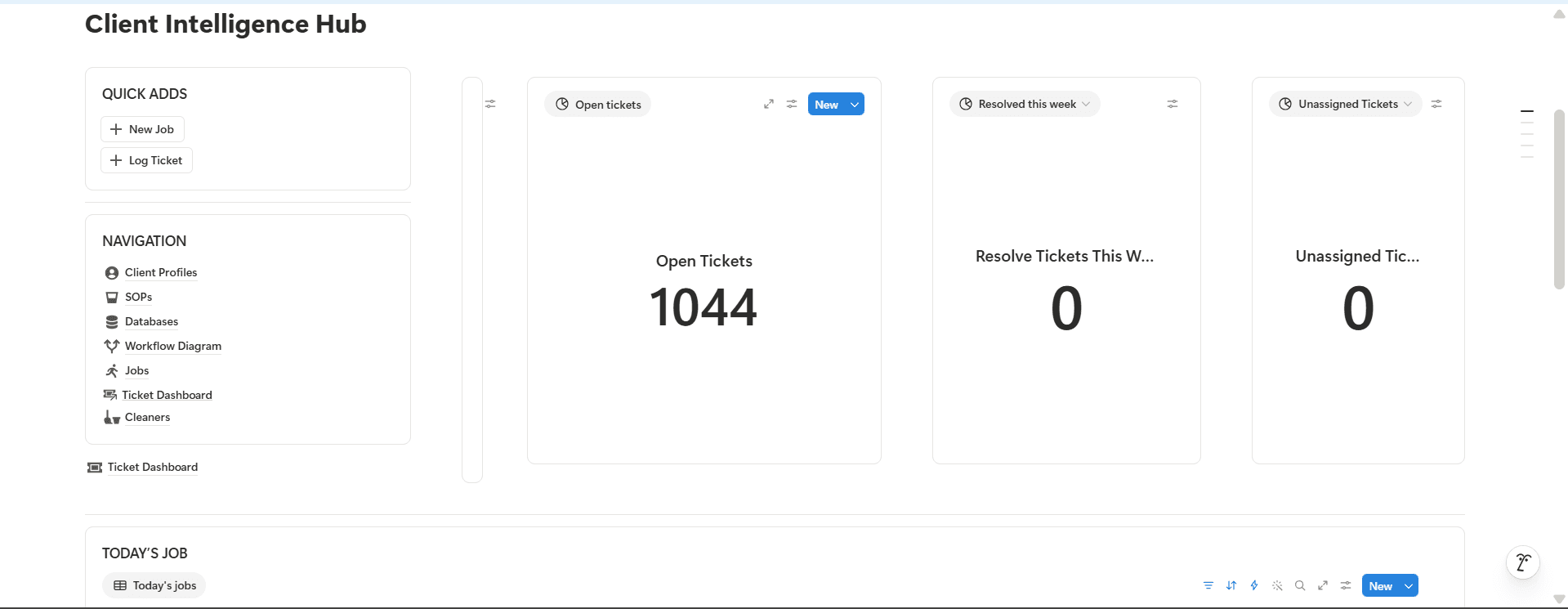
Task: Expand Today's jobs database to full page
Action: pos(1323,585)
